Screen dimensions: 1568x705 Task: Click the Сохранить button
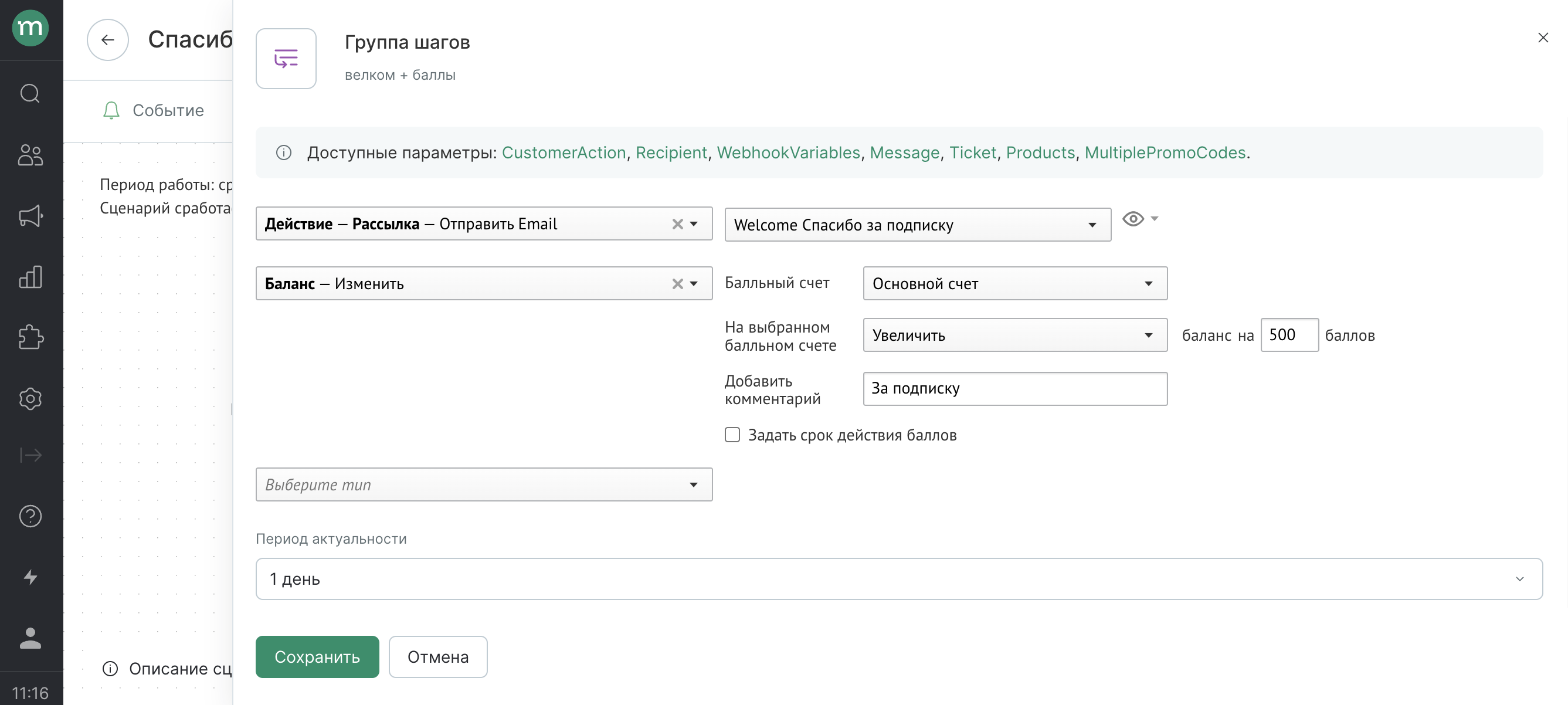317,657
